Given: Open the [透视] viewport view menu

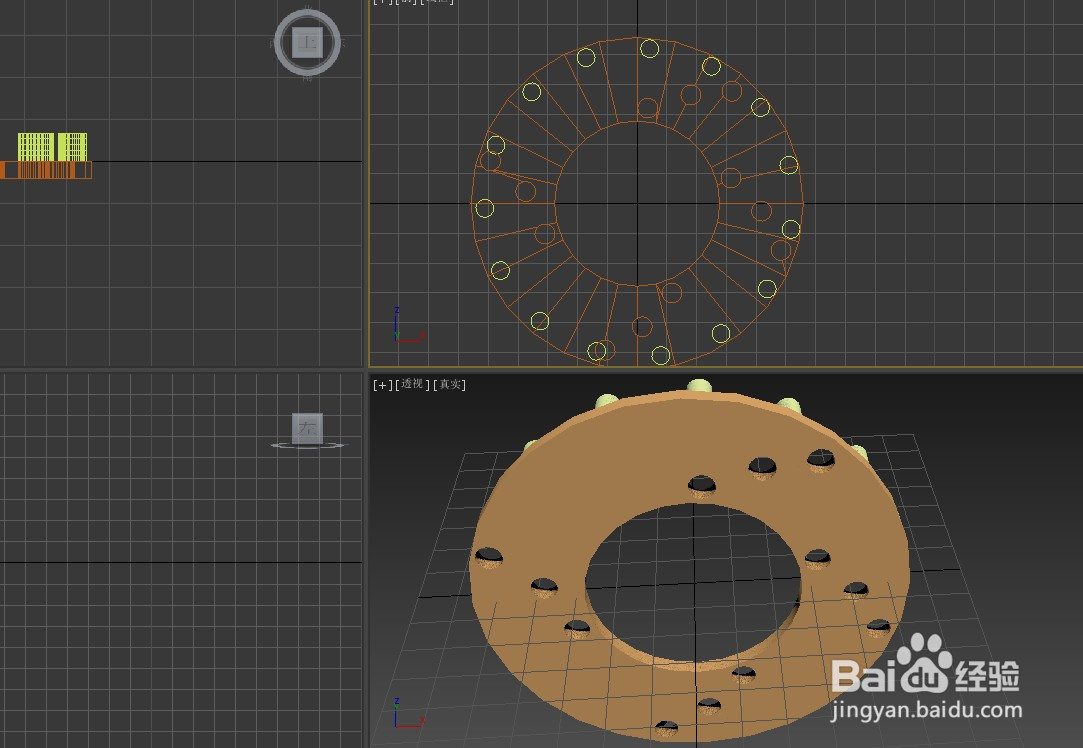Looking at the screenshot, I should point(412,385).
